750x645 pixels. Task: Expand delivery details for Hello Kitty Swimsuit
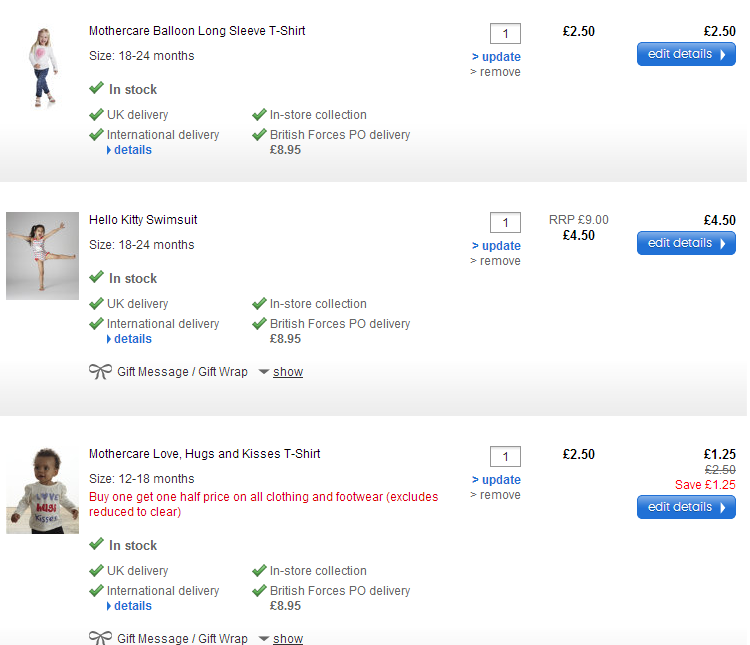pos(132,339)
